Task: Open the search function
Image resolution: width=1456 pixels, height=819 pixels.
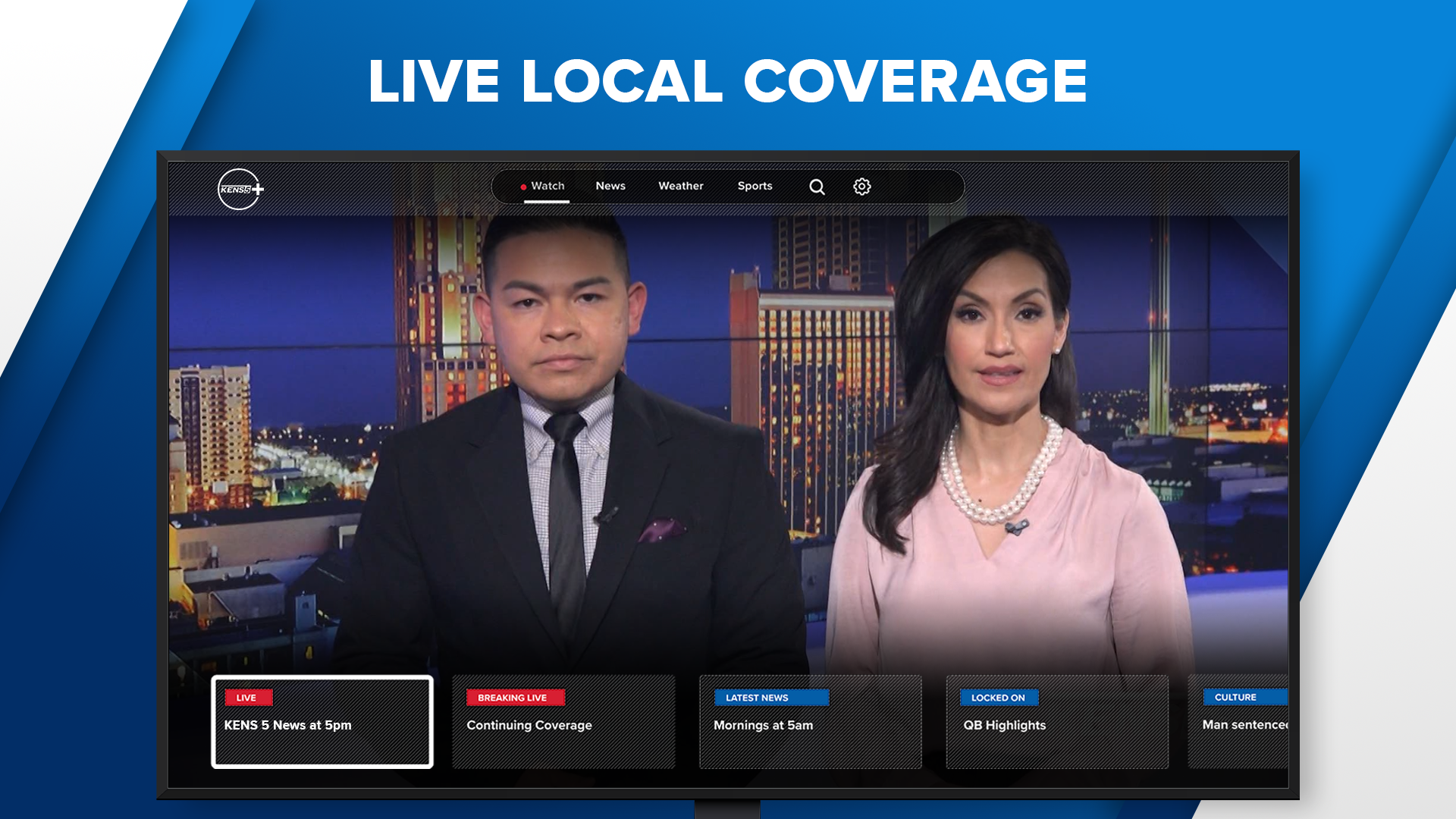Action: (x=817, y=187)
